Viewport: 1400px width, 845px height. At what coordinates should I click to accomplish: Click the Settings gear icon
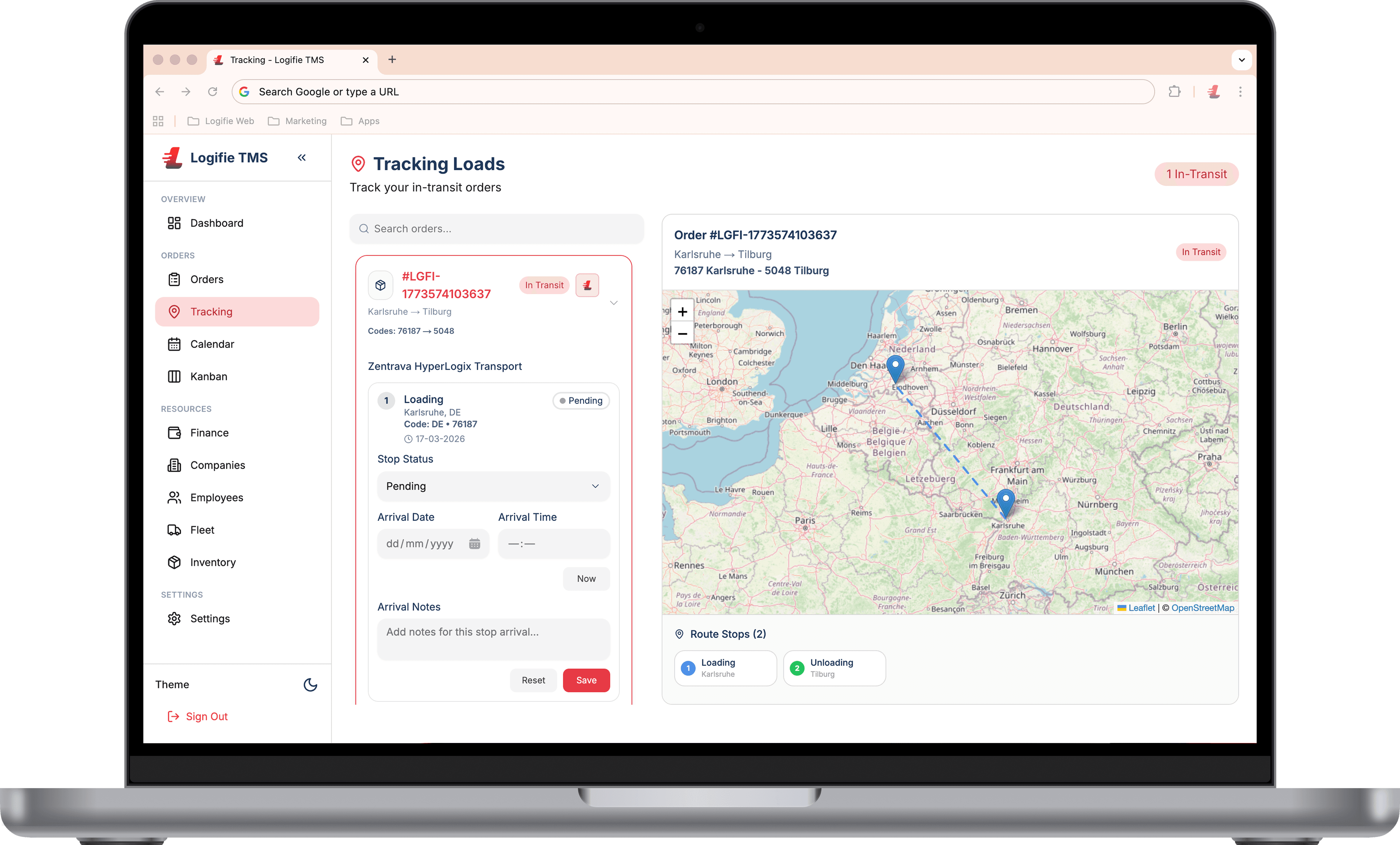(174, 618)
